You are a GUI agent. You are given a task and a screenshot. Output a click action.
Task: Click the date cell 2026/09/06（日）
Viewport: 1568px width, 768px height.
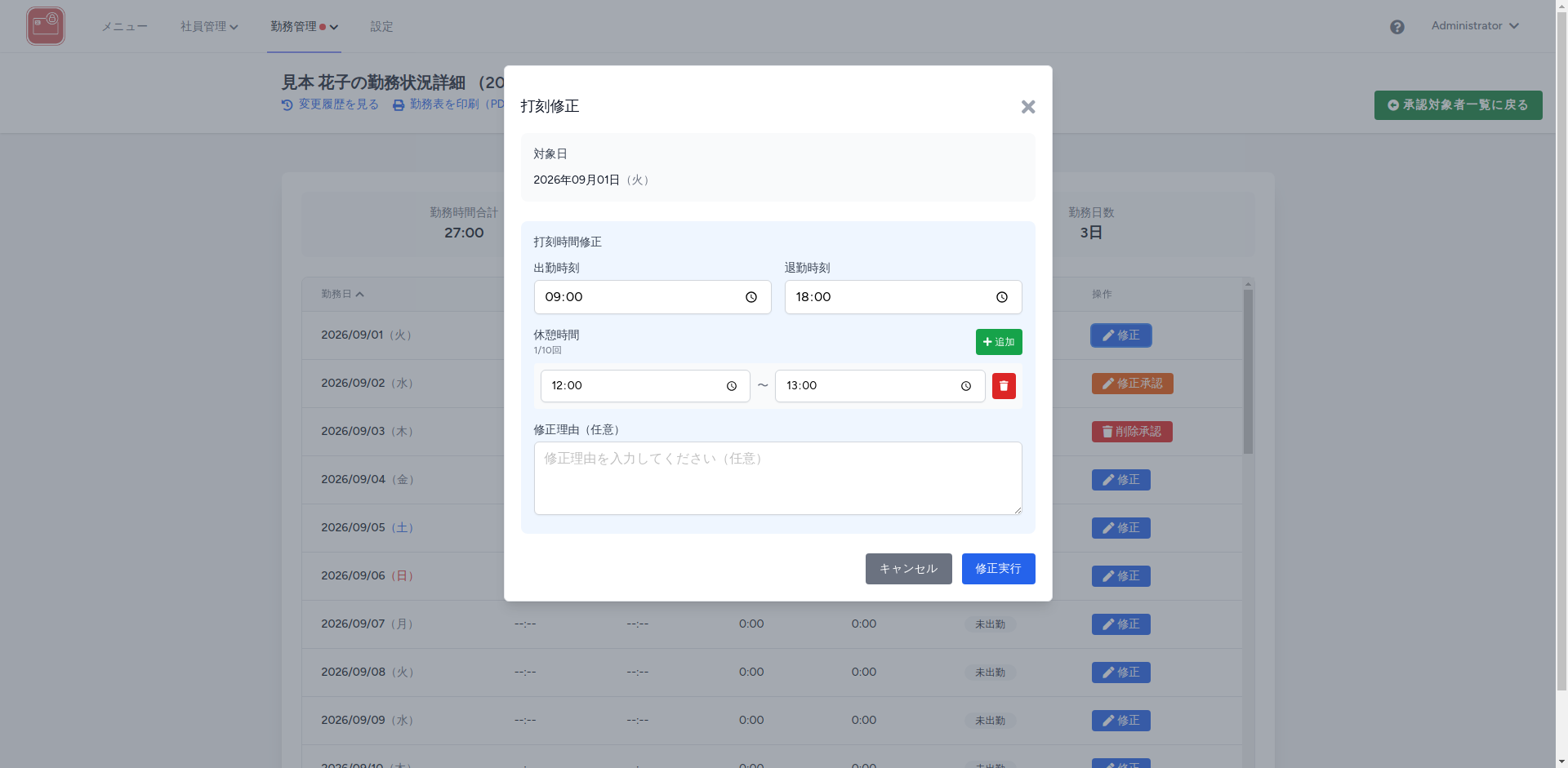click(x=367, y=575)
